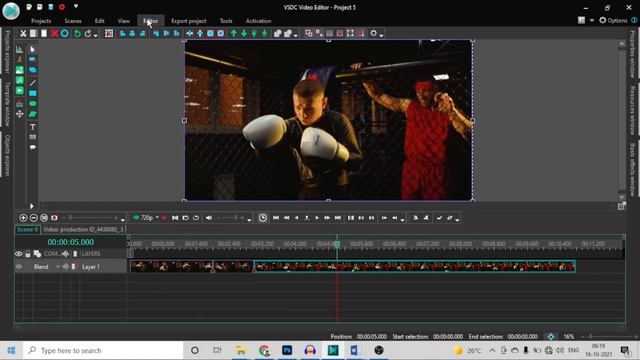The width and height of the screenshot is (640, 360).
Task: Add an image object
Action: click(x=20, y=70)
